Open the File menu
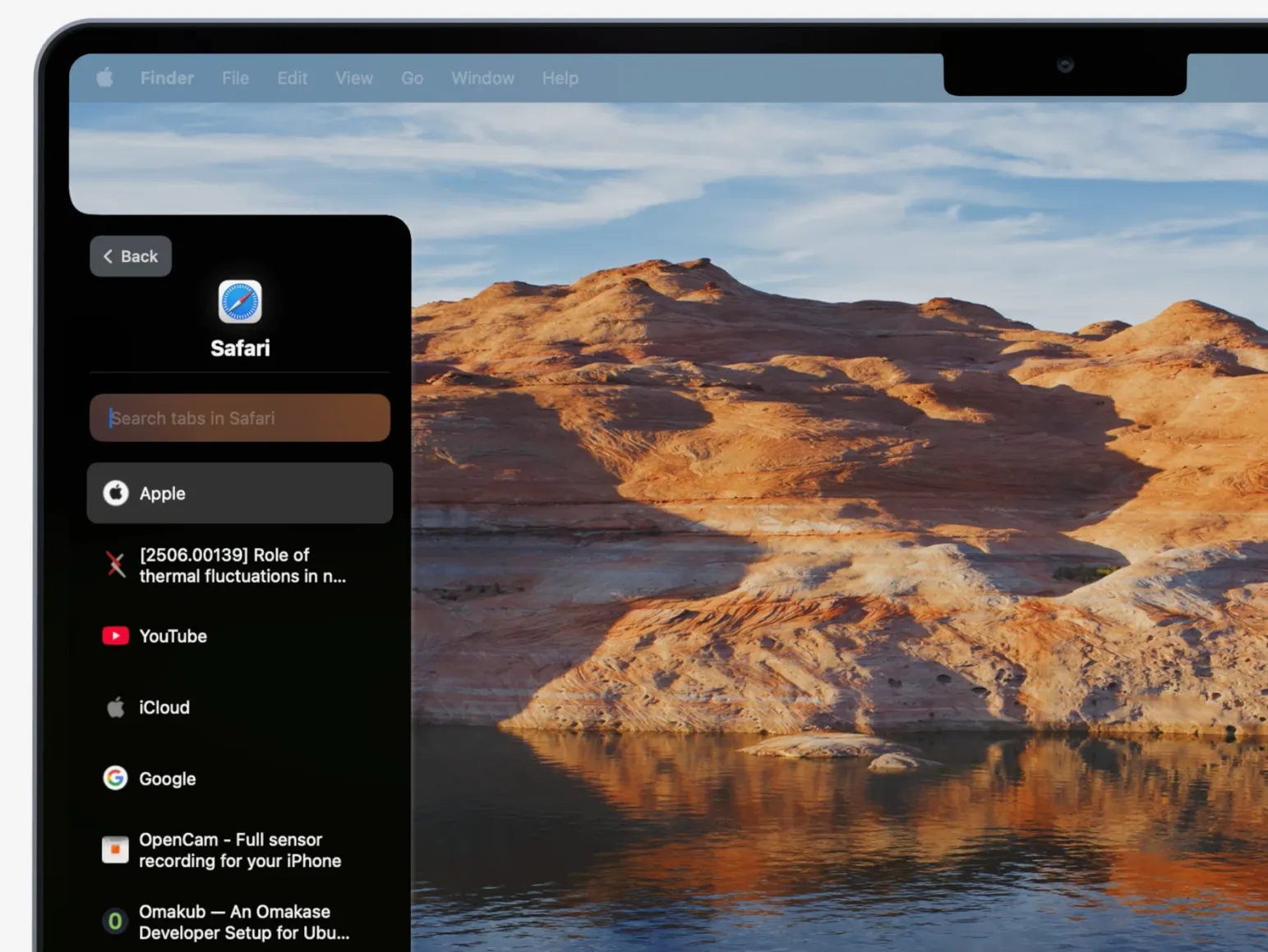 235,78
